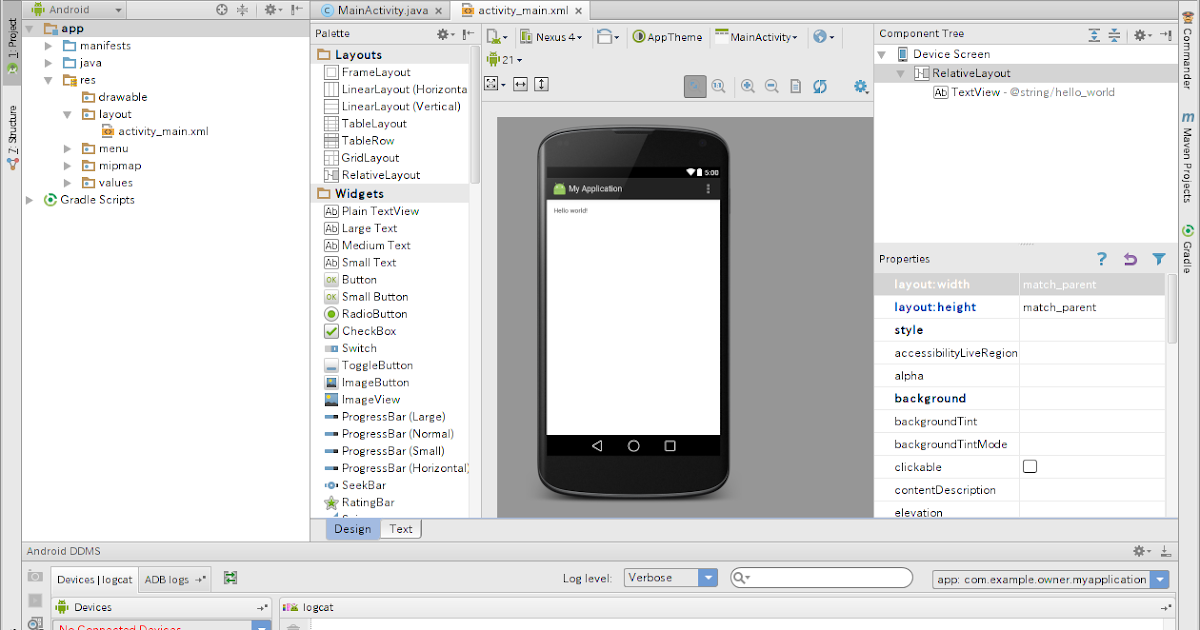Click the zoom to fit screen icon
This screenshot has height=630, width=1200.
pos(695,86)
